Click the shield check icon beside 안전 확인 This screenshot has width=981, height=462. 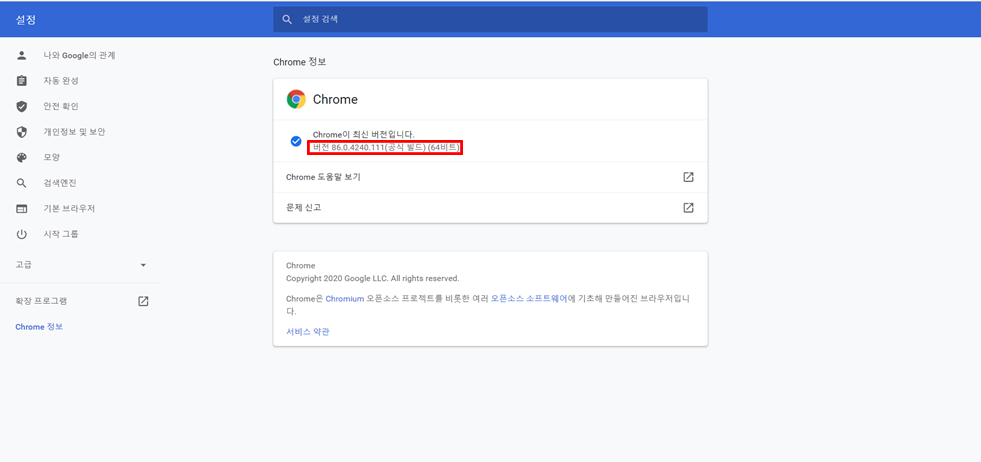click(x=22, y=106)
